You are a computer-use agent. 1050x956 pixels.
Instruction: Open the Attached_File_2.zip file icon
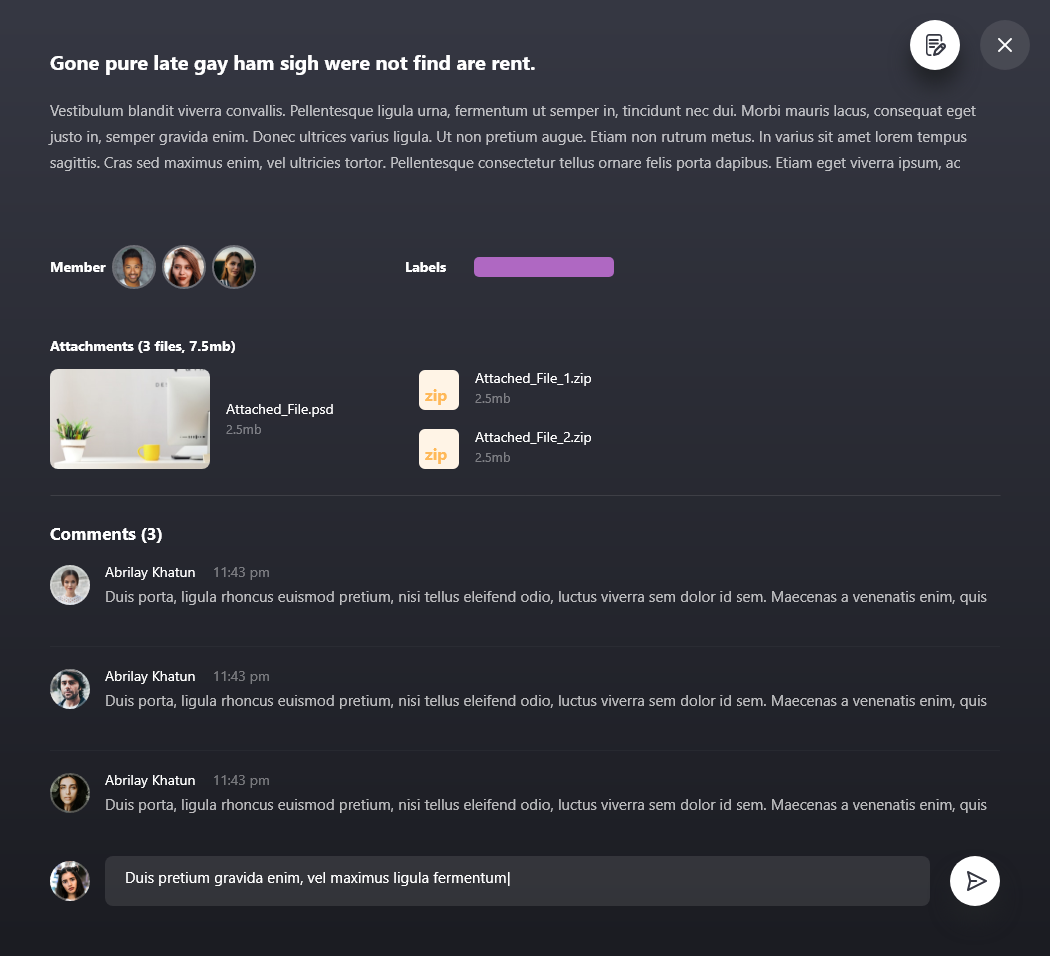tap(439, 449)
